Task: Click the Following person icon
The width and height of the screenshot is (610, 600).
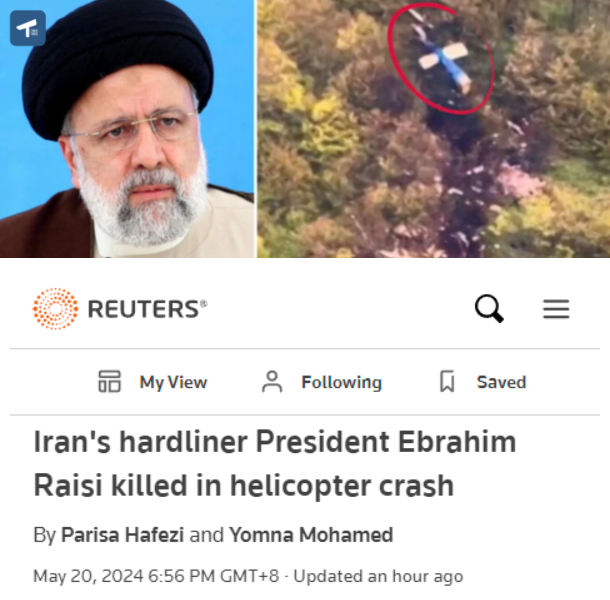Action: 272,382
